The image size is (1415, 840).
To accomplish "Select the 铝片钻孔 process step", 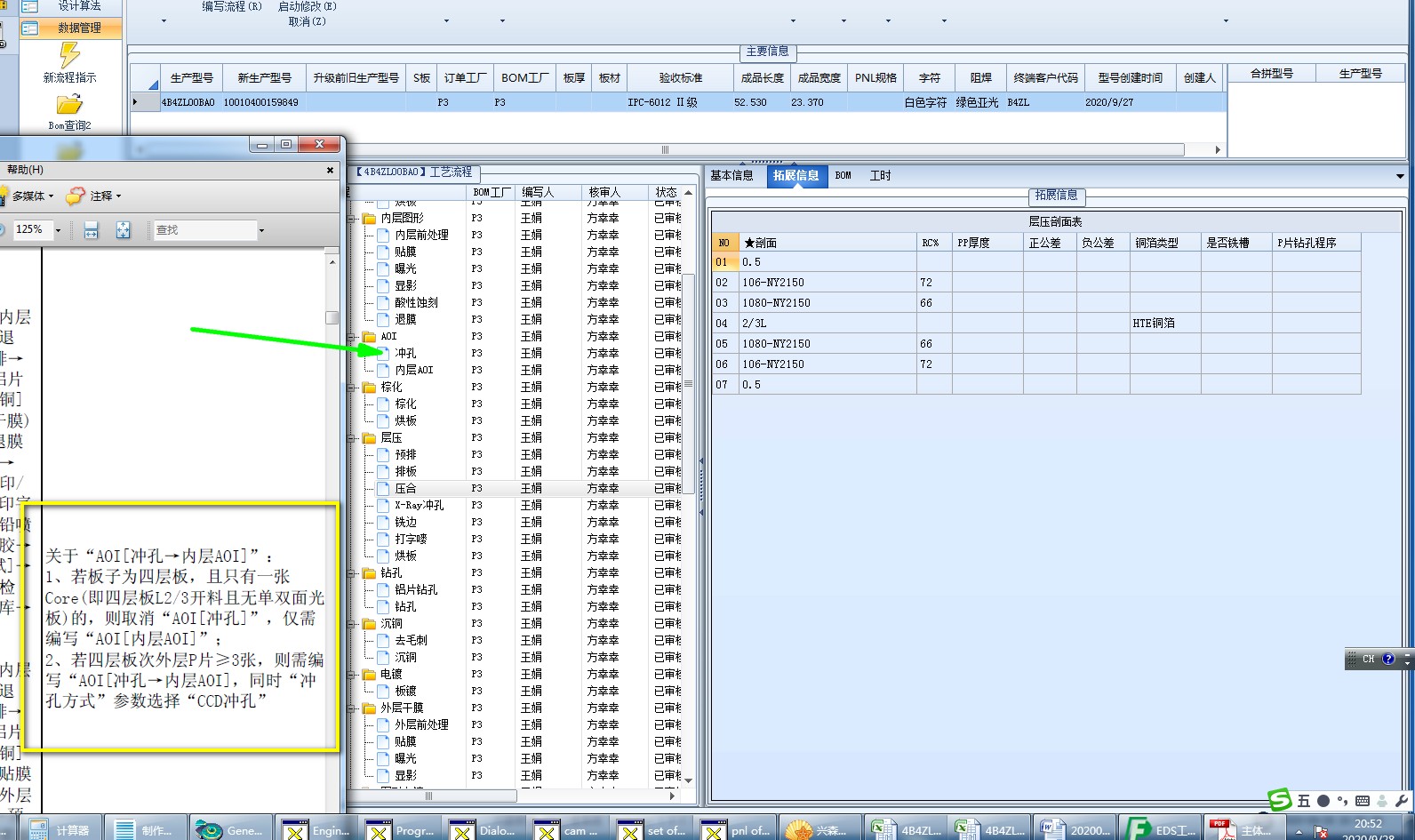I will [x=416, y=589].
